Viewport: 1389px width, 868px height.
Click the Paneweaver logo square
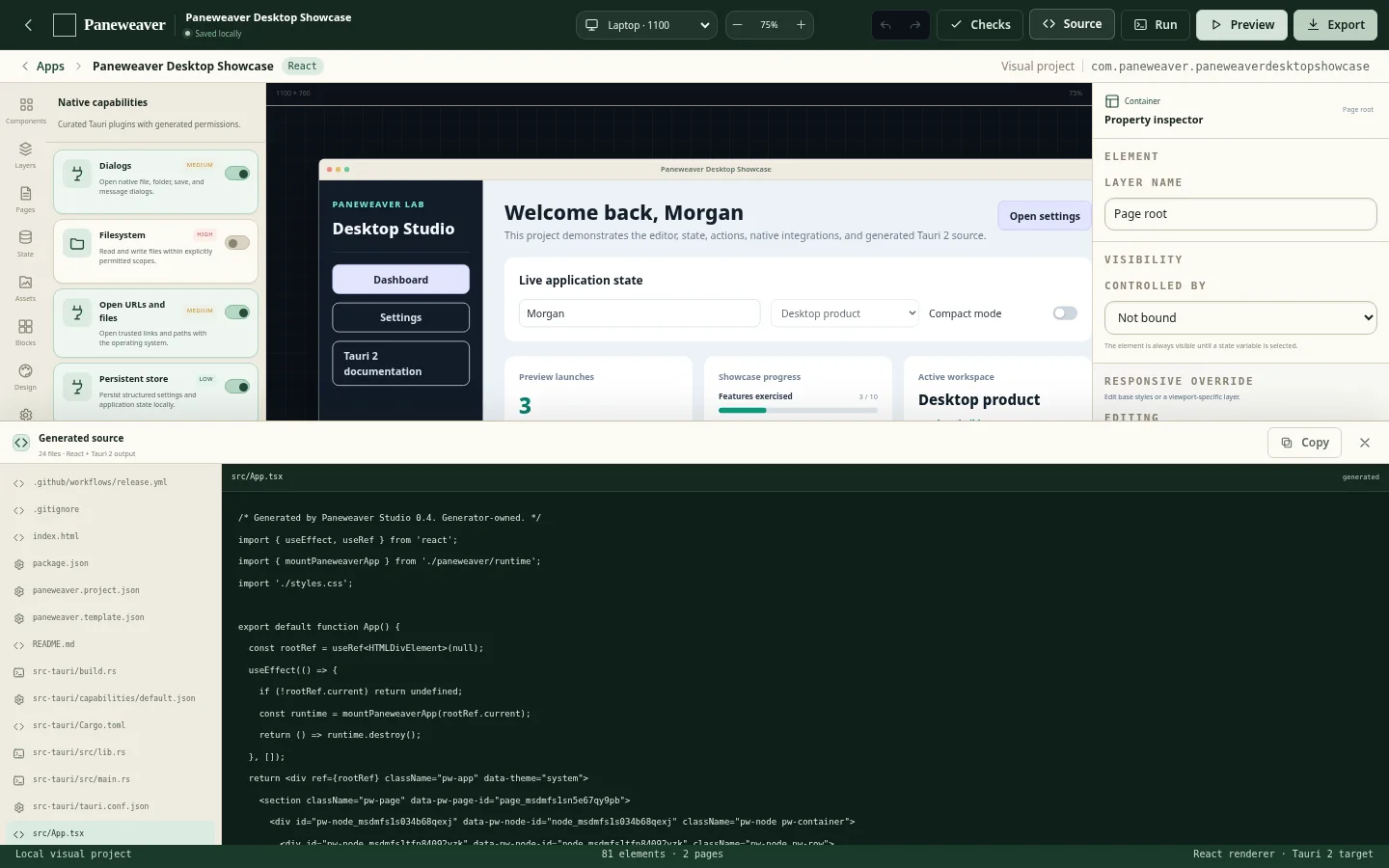[65, 25]
